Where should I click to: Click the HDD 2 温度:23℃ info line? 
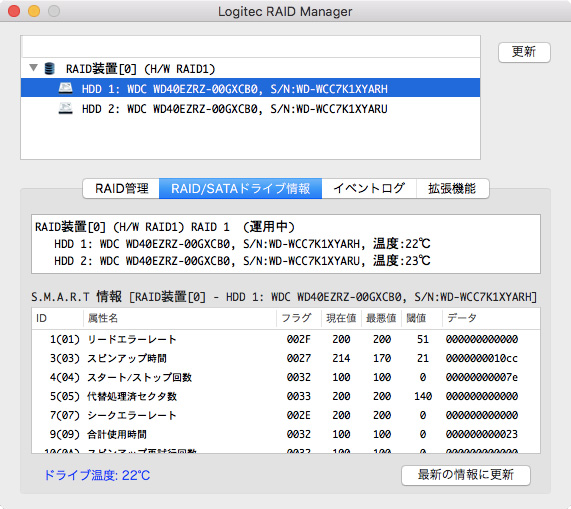click(242, 261)
